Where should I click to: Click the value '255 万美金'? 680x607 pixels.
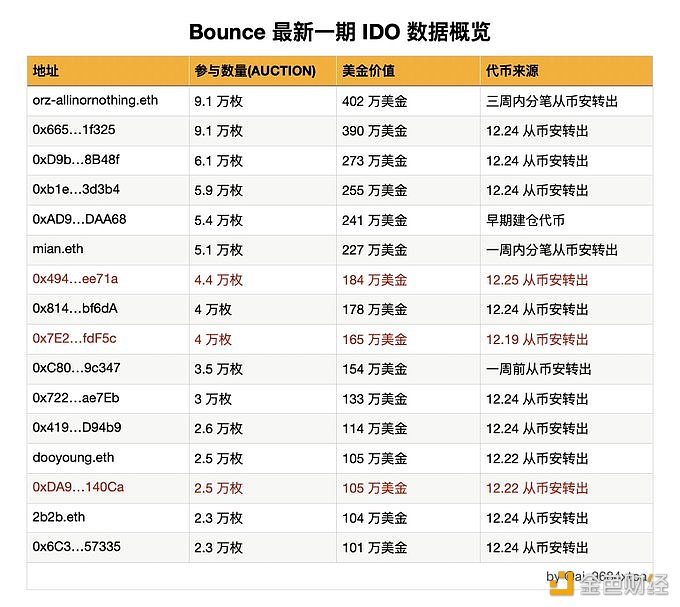375,190
